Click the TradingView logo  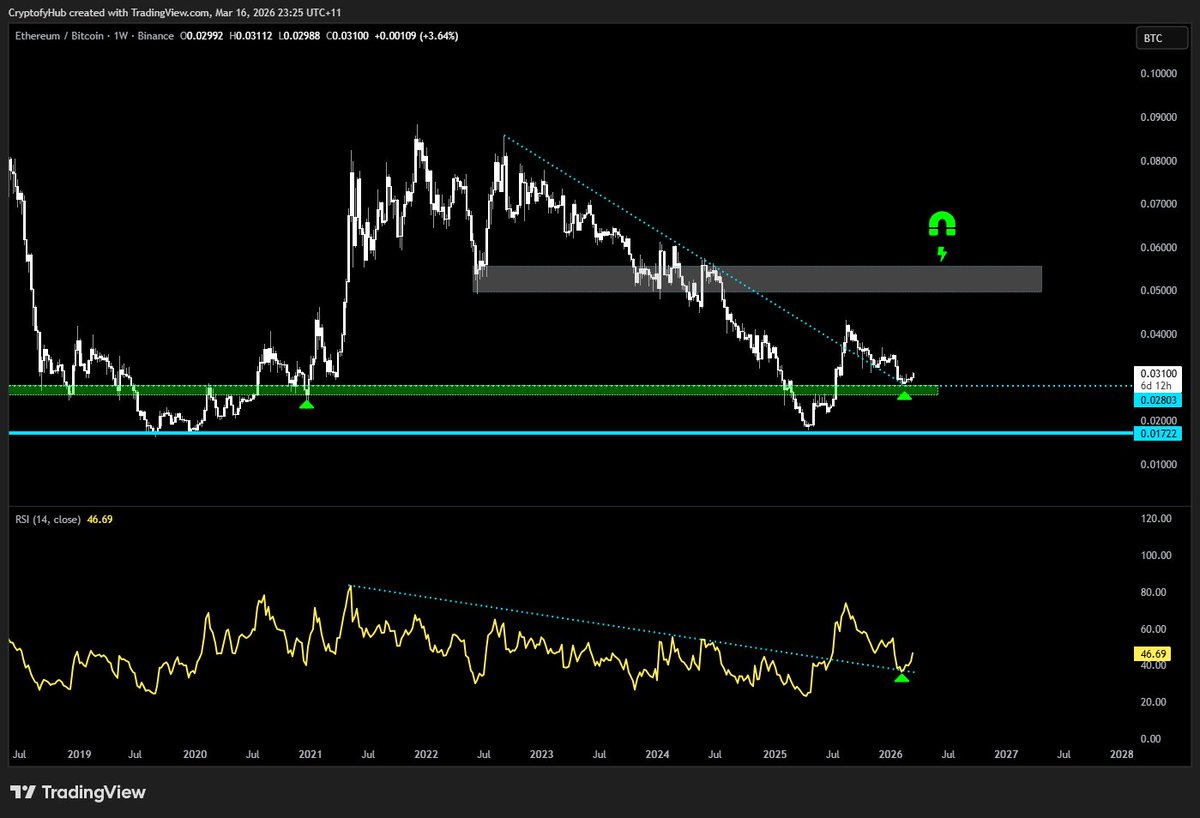pos(80,792)
